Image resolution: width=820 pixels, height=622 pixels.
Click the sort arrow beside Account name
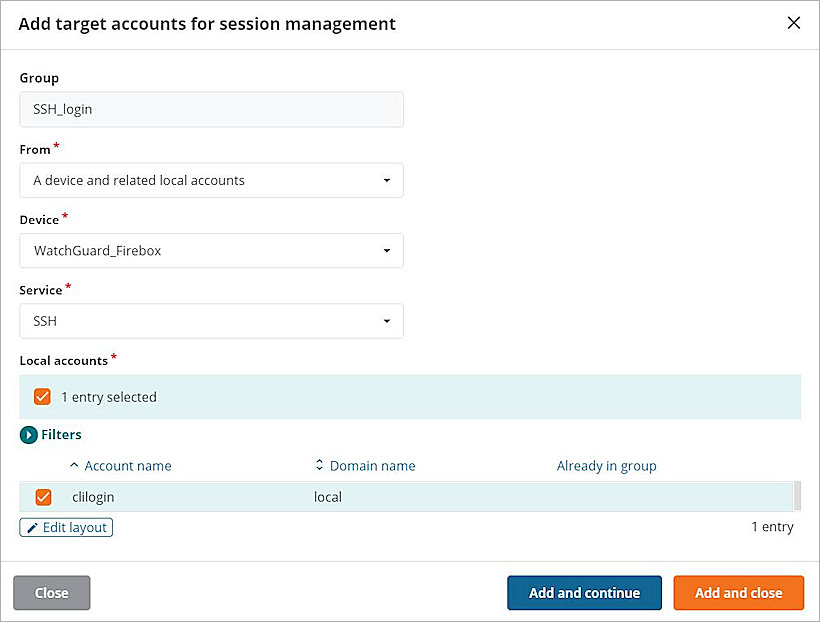[73, 465]
